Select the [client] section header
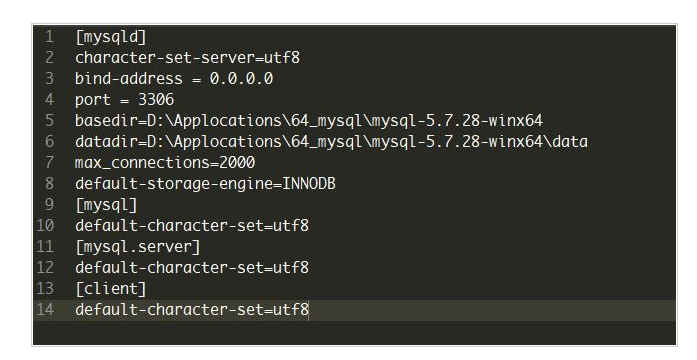Image resolution: width=697 pixels, height=360 pixels. [110, 289]
